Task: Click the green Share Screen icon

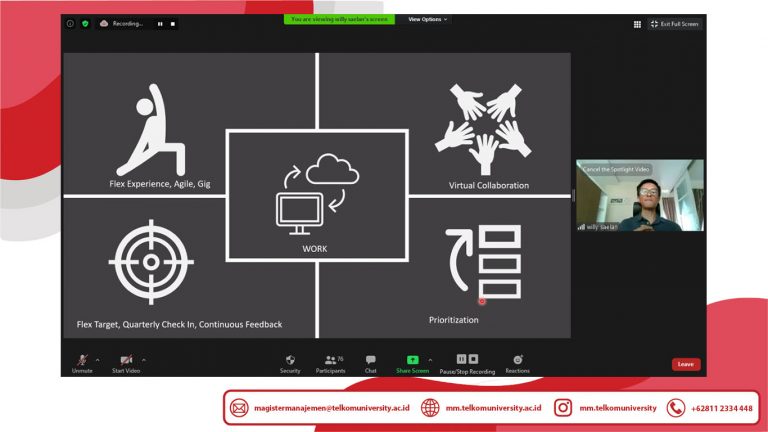Action: point(412,360)
